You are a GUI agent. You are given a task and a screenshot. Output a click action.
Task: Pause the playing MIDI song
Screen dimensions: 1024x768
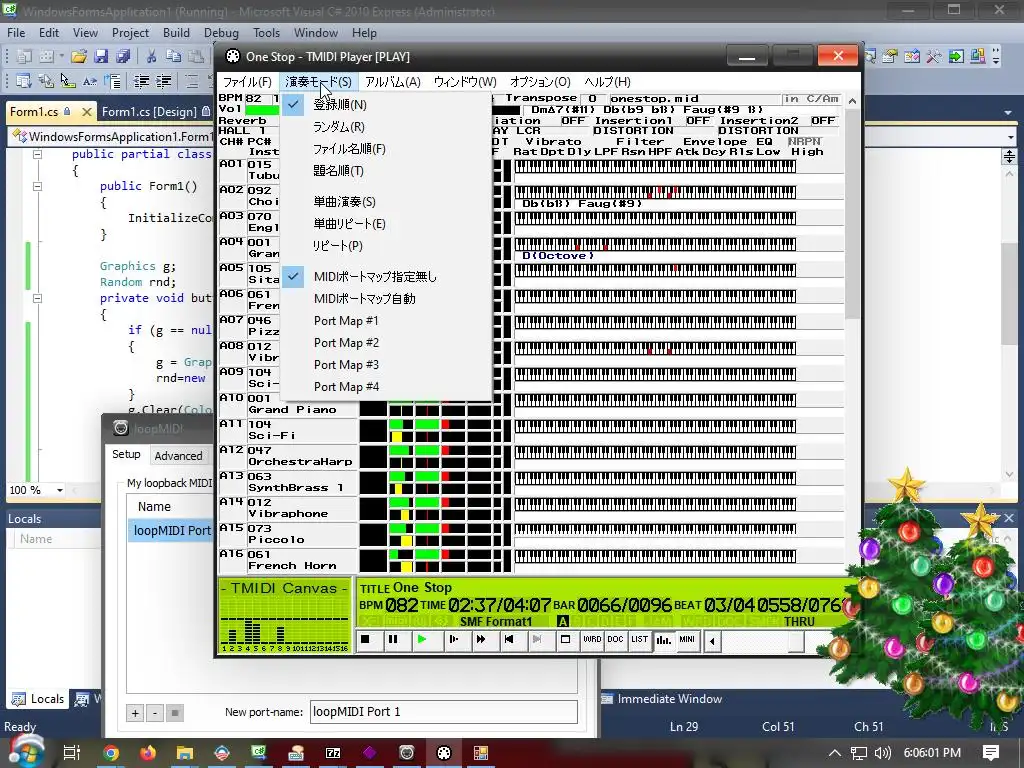point(393,639)
